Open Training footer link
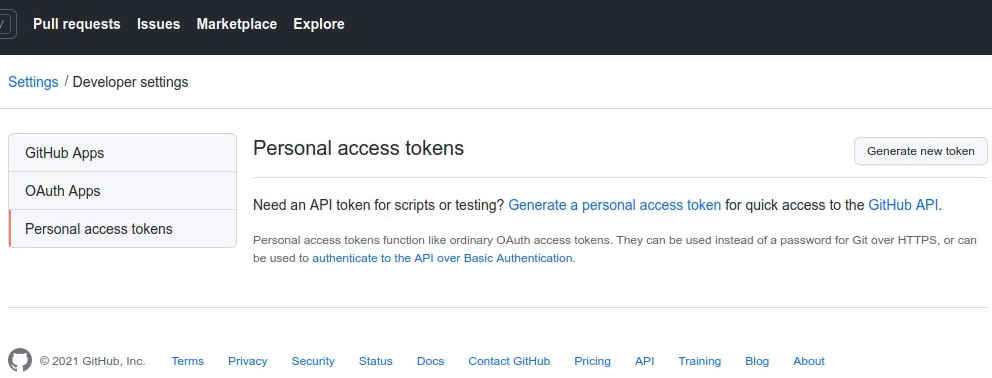This screenshot has height=378, width=992. 700,361
